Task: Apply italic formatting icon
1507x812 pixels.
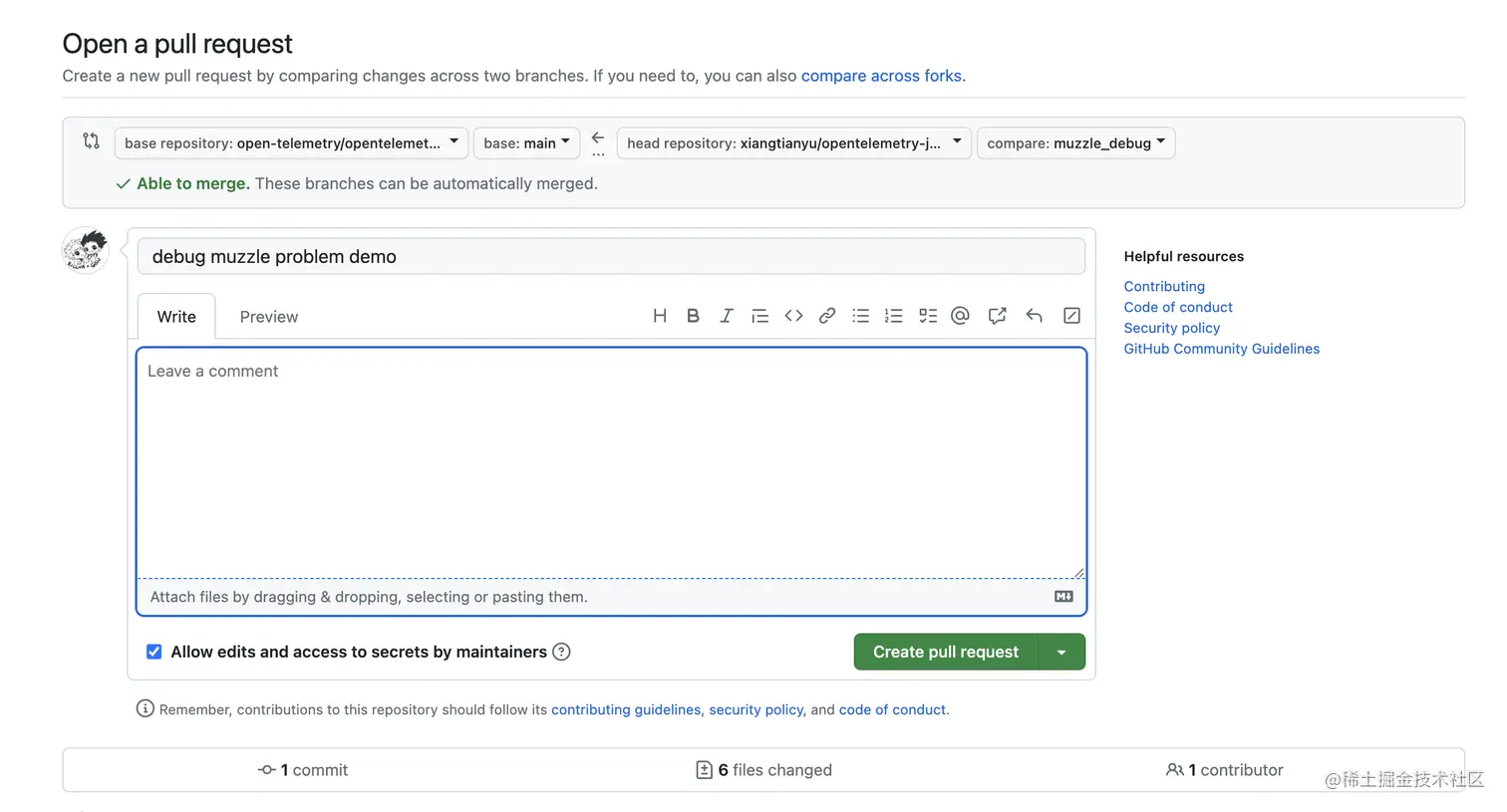Action: tap(727, 316)
